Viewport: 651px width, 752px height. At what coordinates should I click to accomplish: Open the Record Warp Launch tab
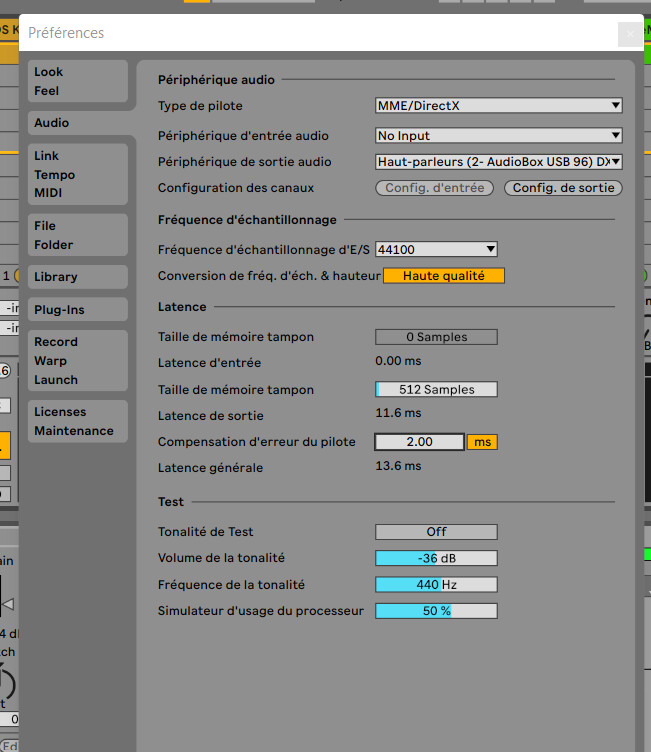(78, 361)
